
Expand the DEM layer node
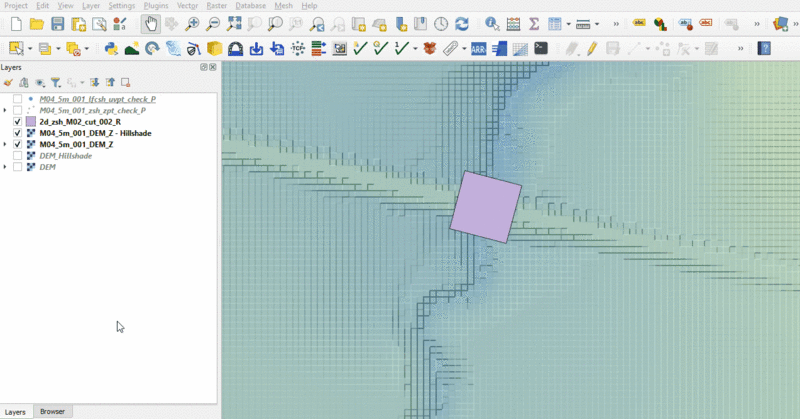click(x=6, y=167)
